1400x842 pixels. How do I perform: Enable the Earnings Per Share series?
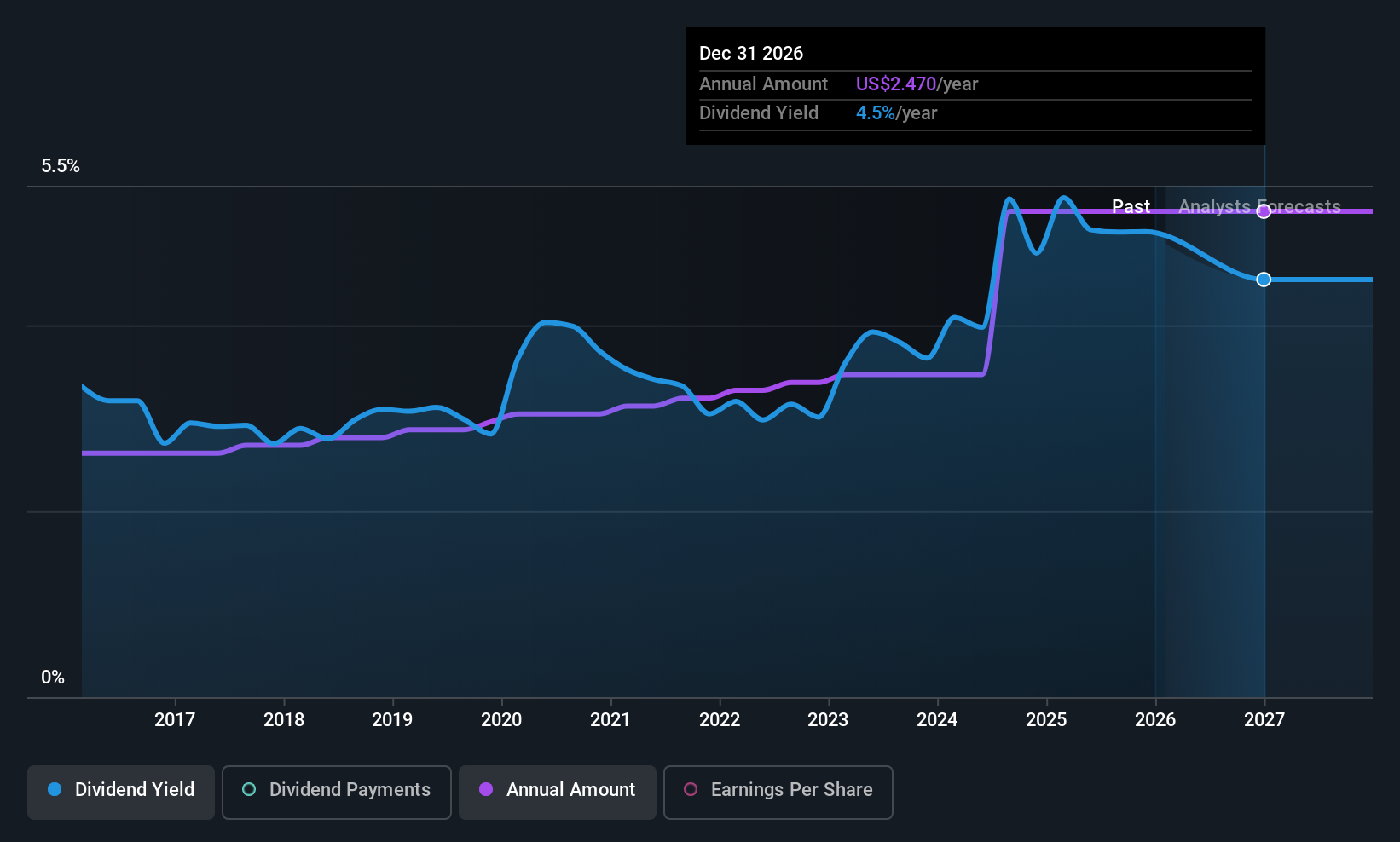tap(778, 793)
